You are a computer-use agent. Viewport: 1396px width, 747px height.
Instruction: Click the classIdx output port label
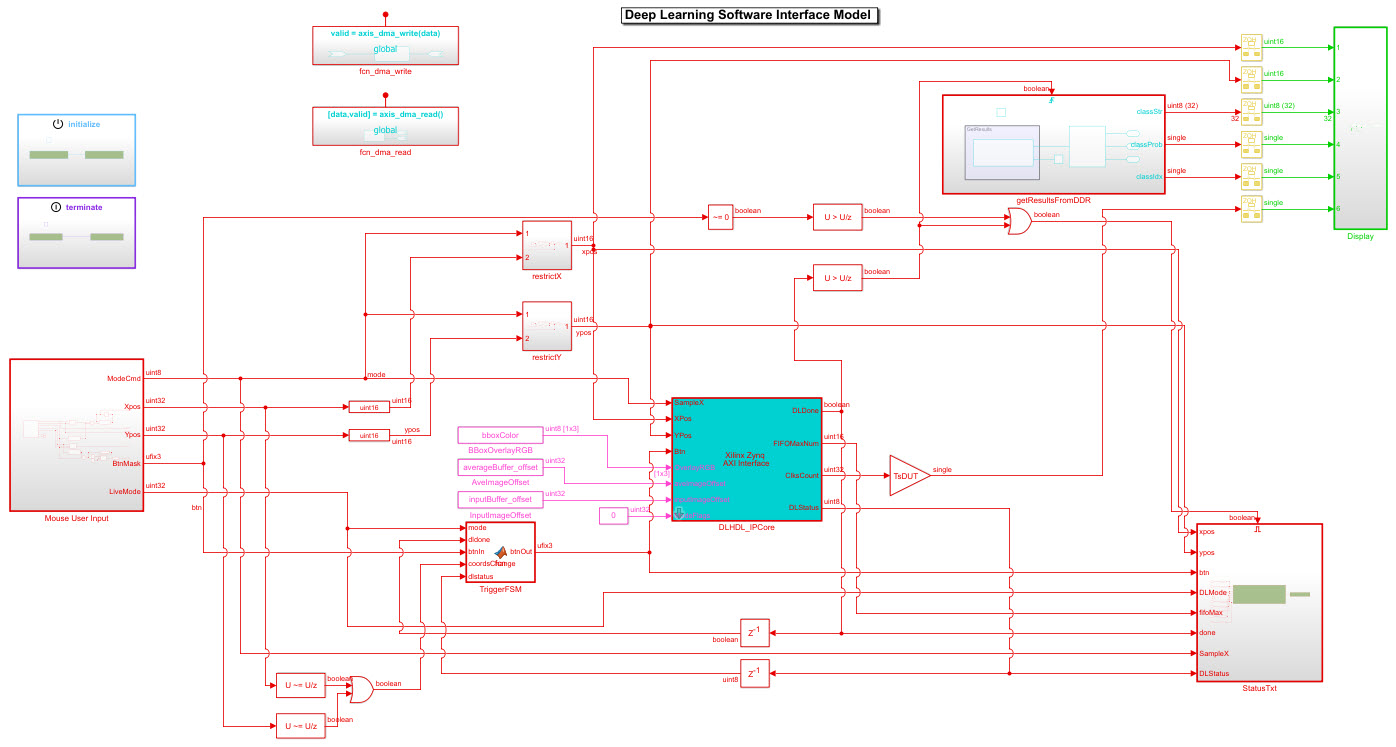1149,176
